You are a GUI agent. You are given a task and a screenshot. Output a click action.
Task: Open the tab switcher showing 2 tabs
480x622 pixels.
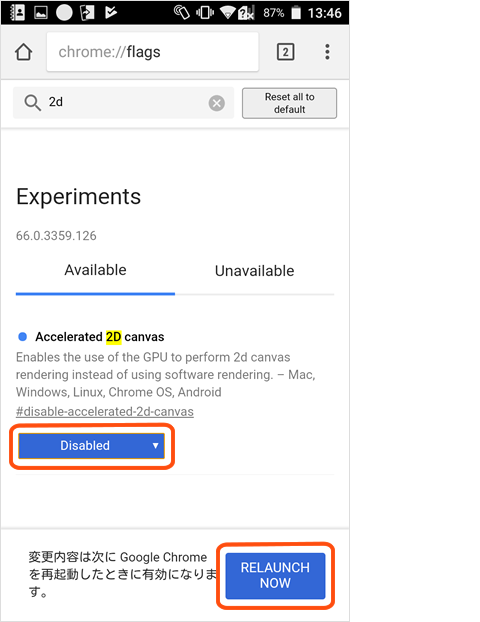pos(285,52)
